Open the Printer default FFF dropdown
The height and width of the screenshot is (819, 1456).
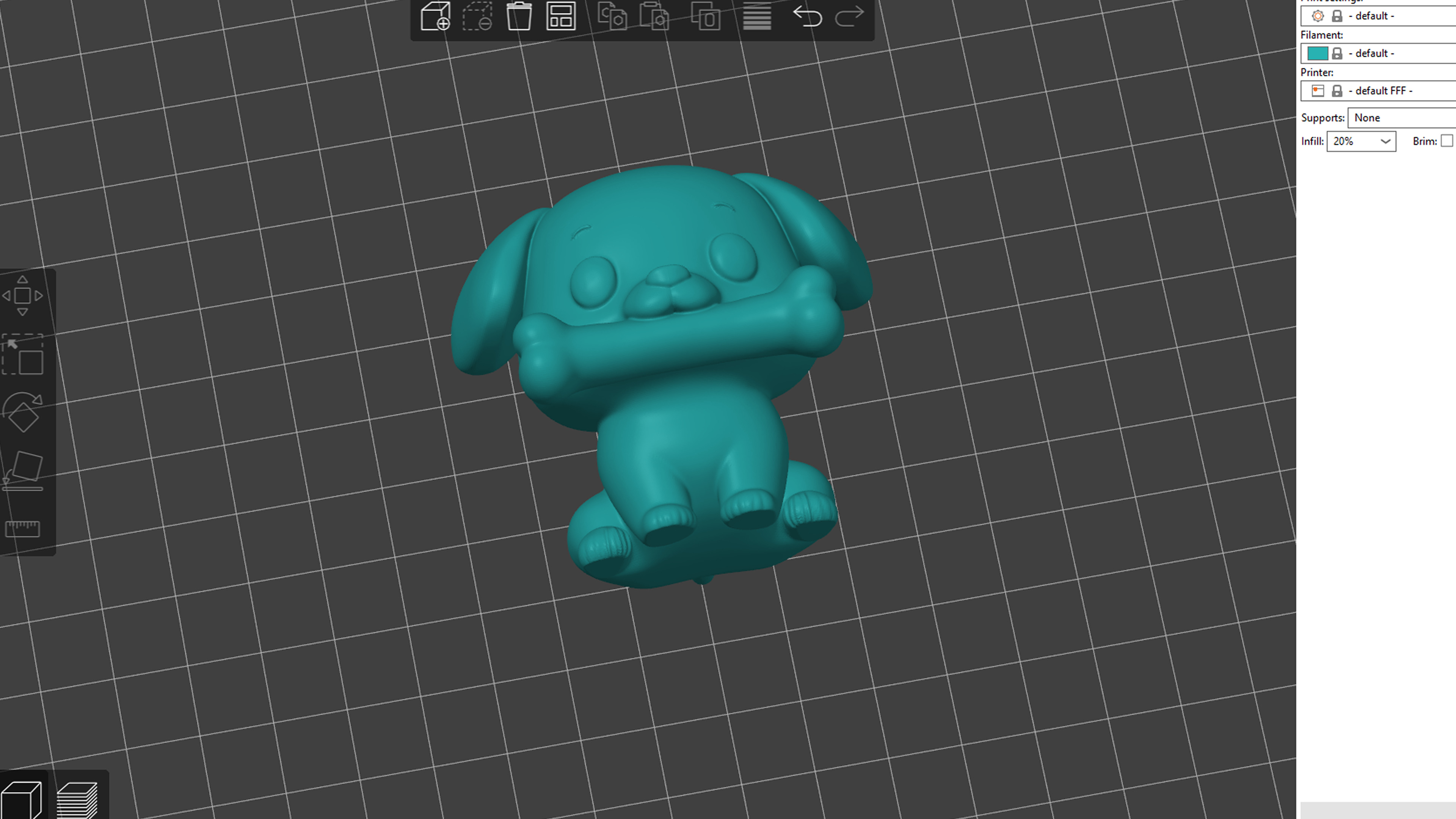[1378, 91]
